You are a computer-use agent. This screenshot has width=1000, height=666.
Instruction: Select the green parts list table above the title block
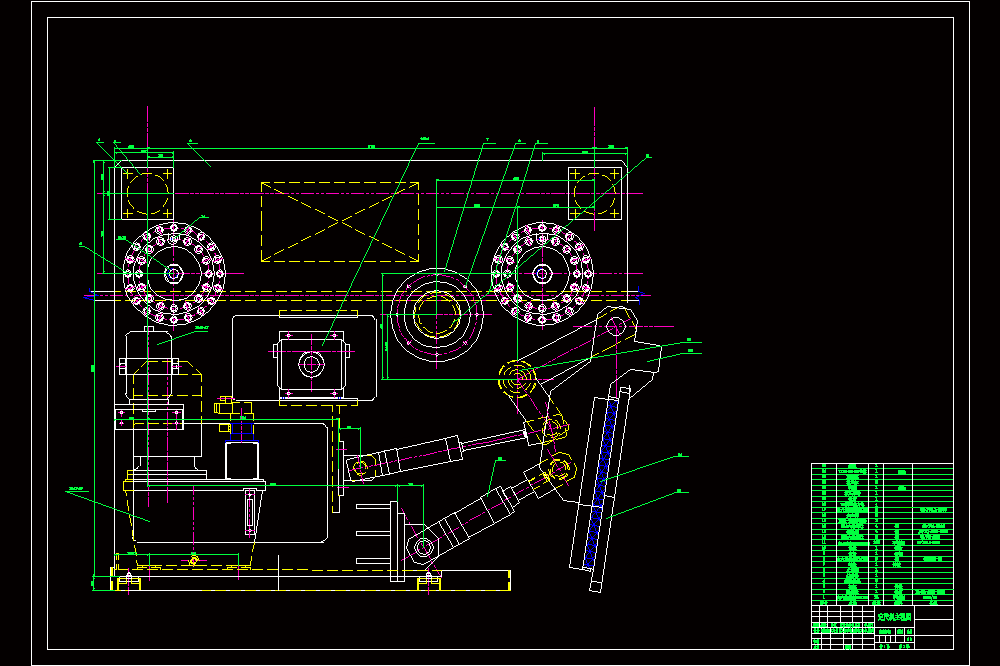pos(882,535)
